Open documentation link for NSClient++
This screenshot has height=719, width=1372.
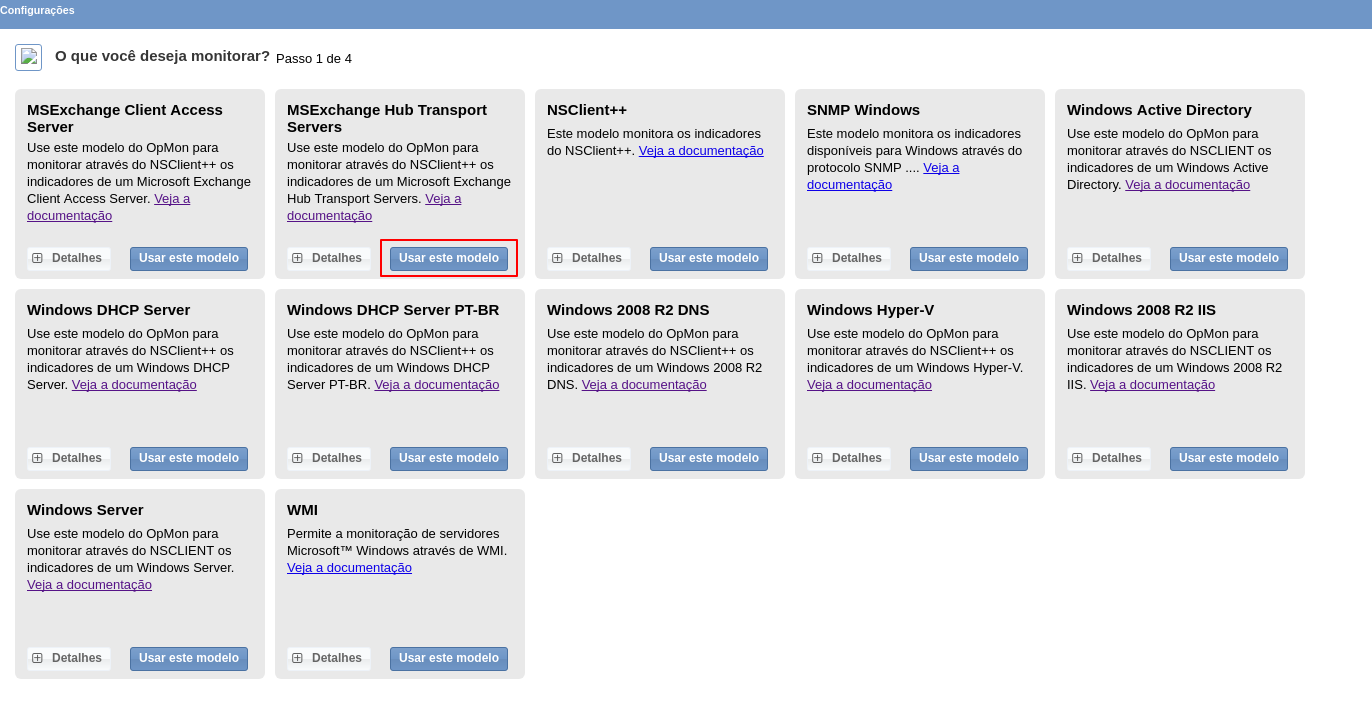tap(701, 151)
